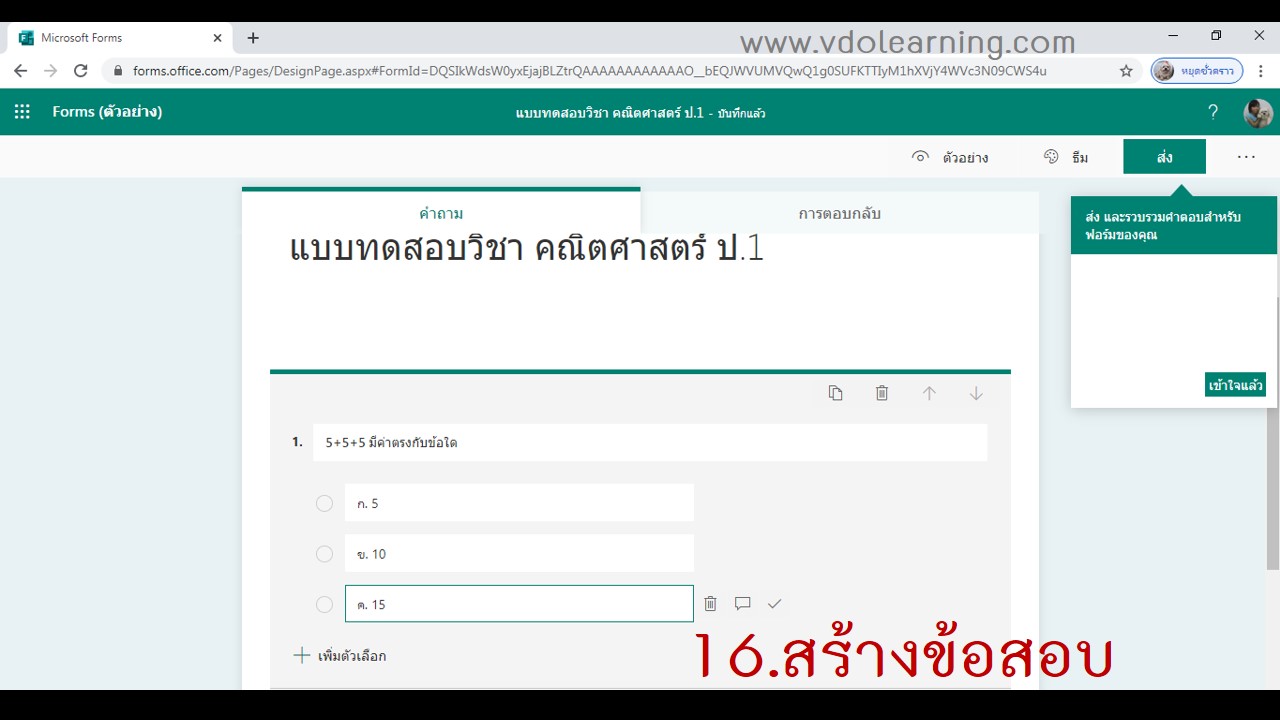
Task: Open the more options ellipsis menu
Action: (x=1245, y=157)
